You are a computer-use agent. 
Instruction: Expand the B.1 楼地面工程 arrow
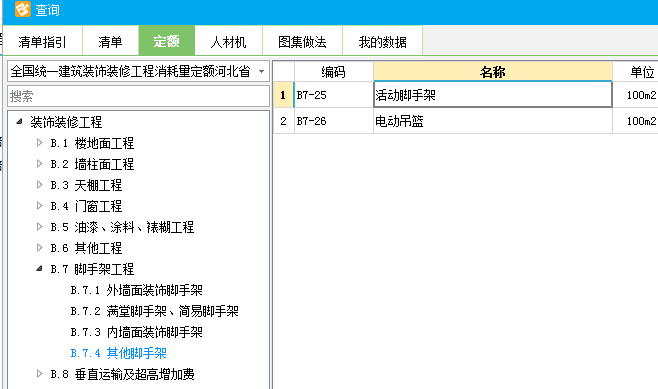pos(39,143)
